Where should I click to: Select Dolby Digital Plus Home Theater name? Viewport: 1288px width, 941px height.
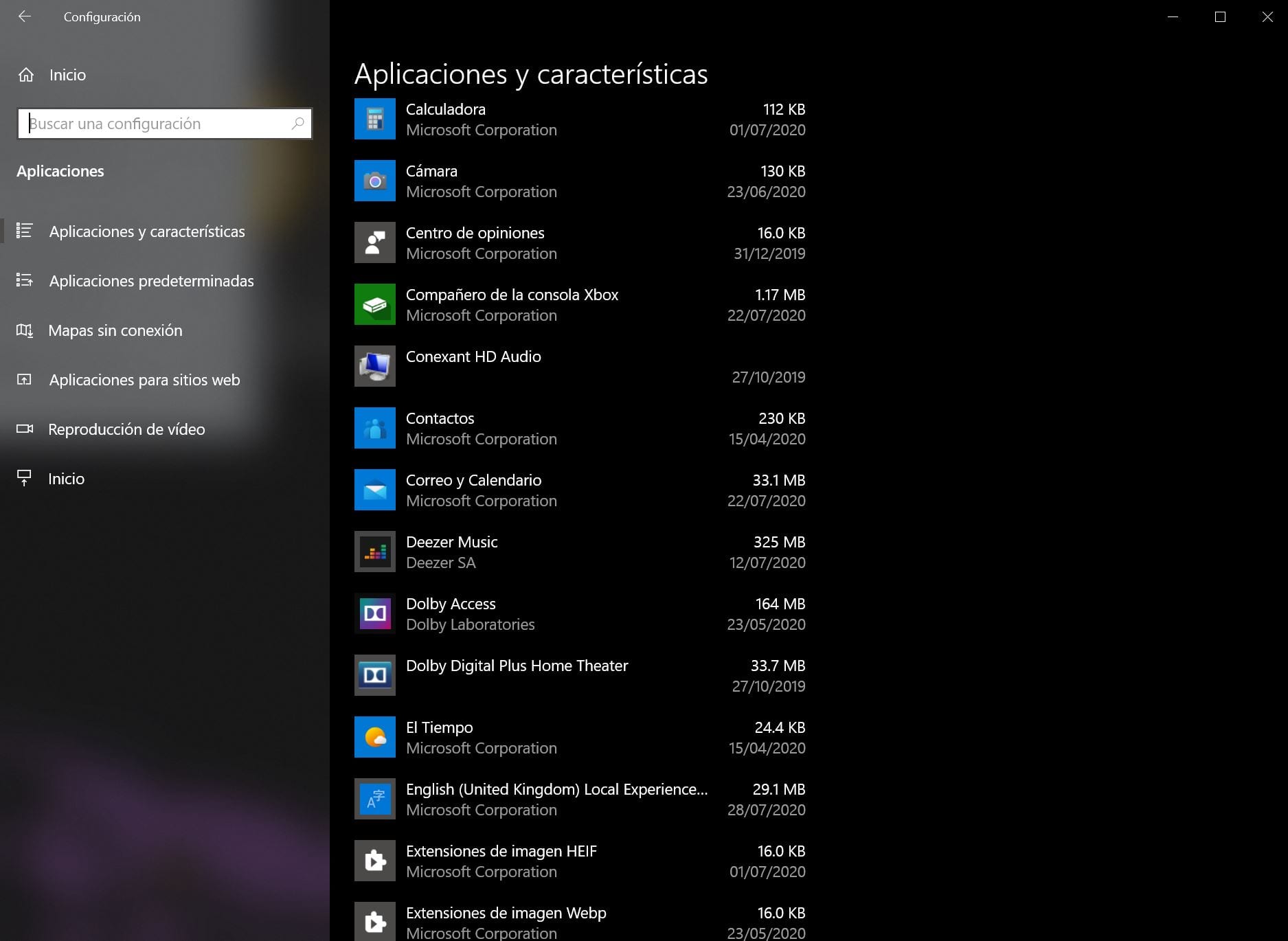click(x=517, y=666)
